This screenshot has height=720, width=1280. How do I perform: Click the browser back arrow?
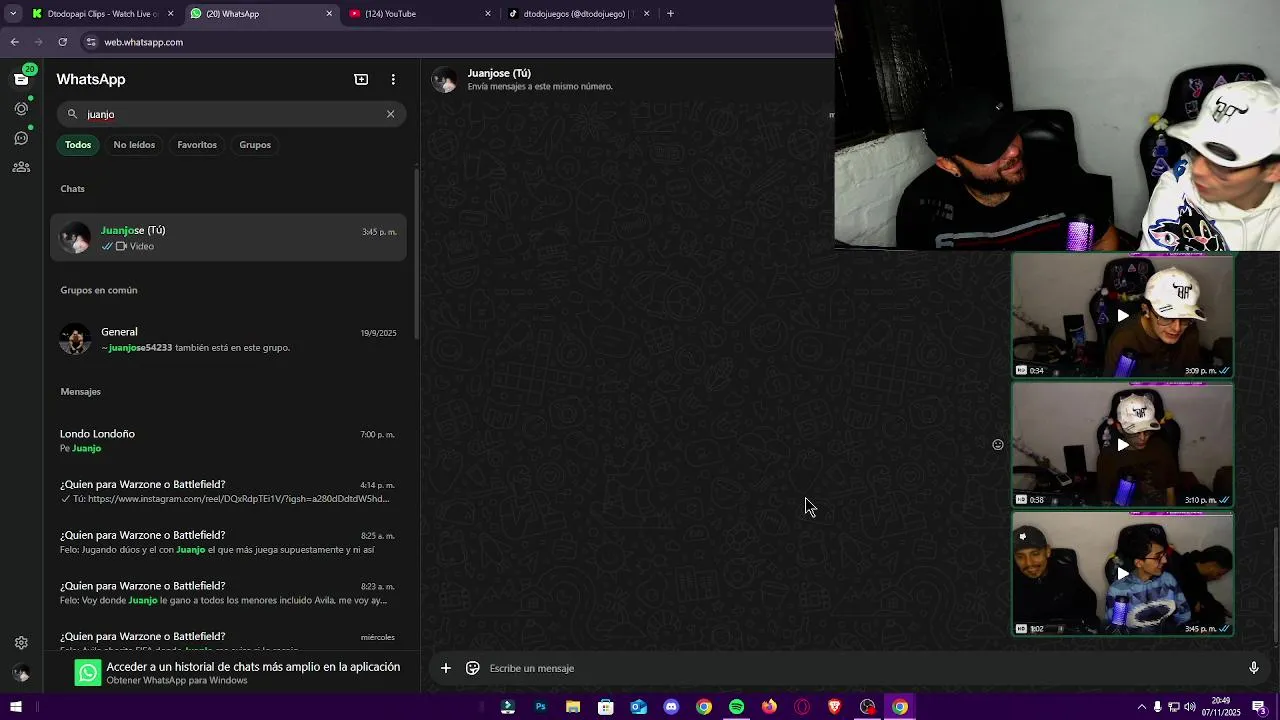tap(14, 42)
